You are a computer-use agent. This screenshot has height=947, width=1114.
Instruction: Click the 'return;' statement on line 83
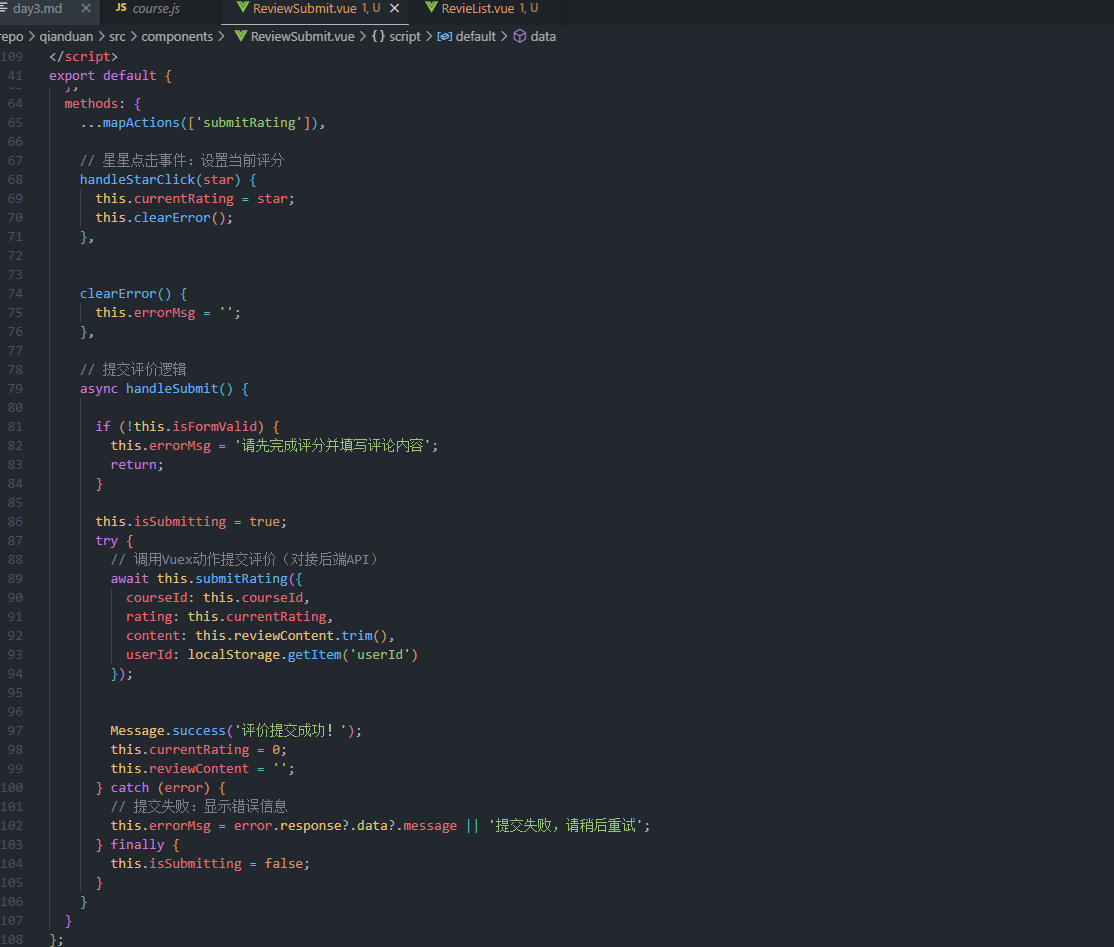[137, 465]
